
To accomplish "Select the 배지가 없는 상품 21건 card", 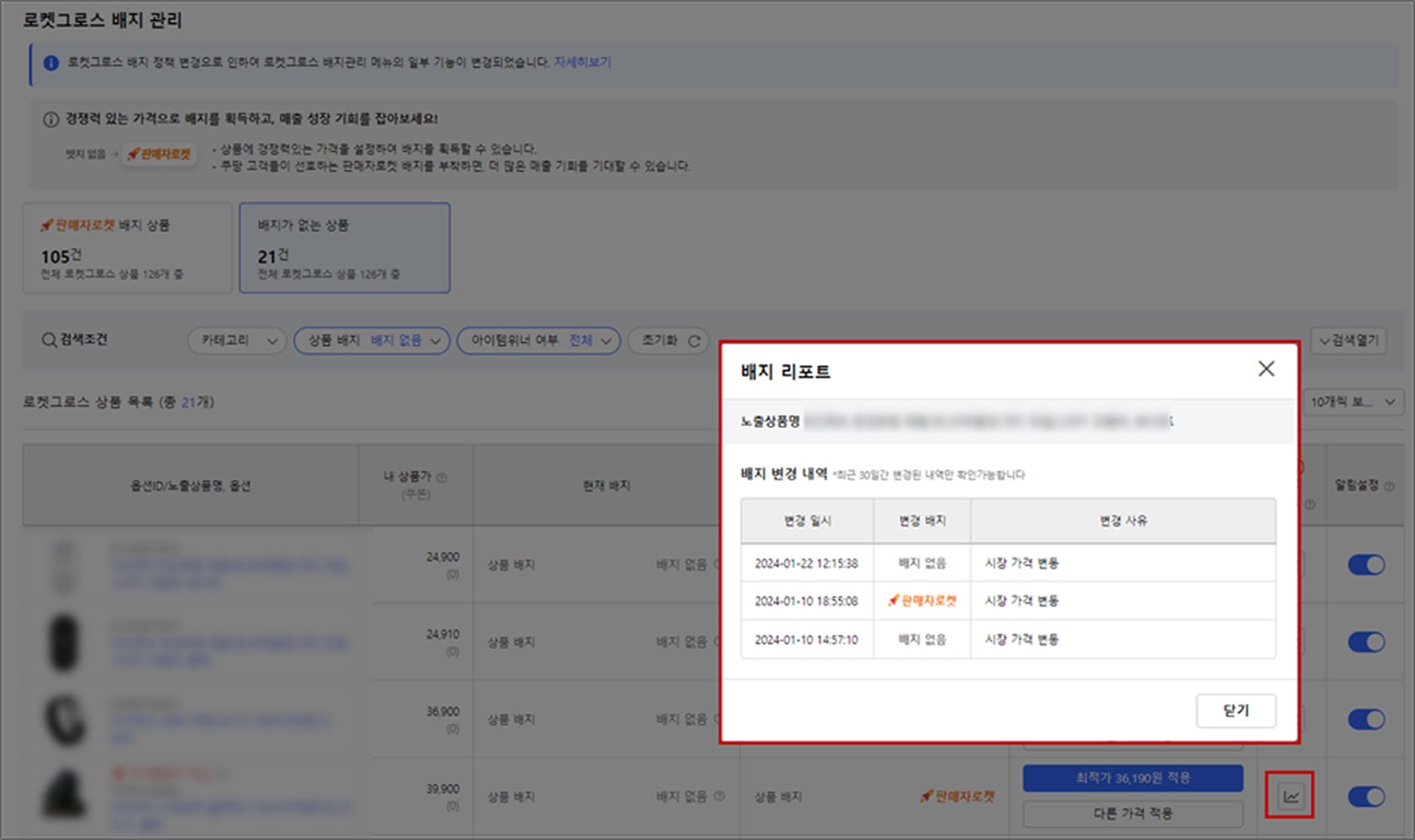I will coord(345,248).
